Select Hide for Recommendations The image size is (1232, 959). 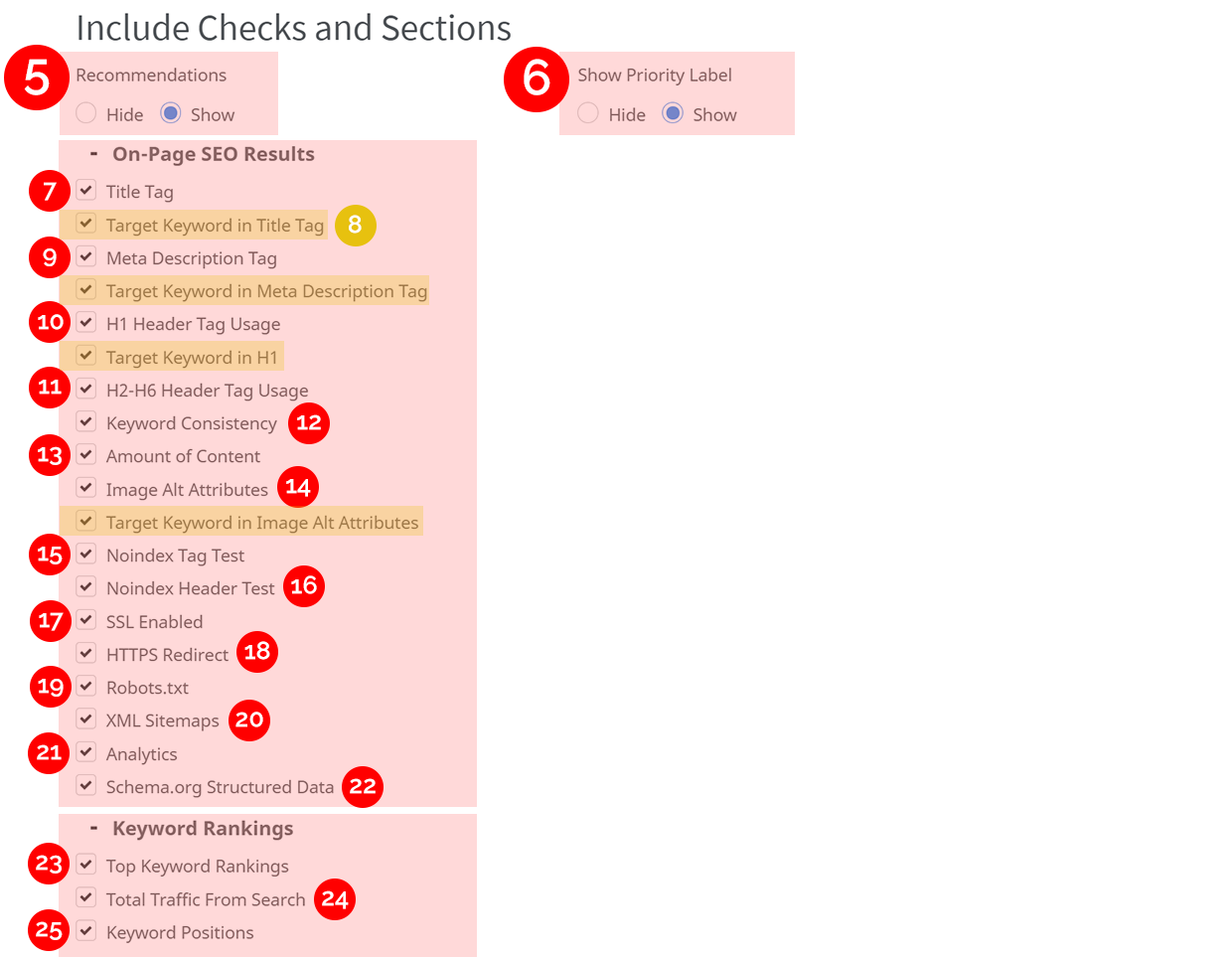(86, 113)
